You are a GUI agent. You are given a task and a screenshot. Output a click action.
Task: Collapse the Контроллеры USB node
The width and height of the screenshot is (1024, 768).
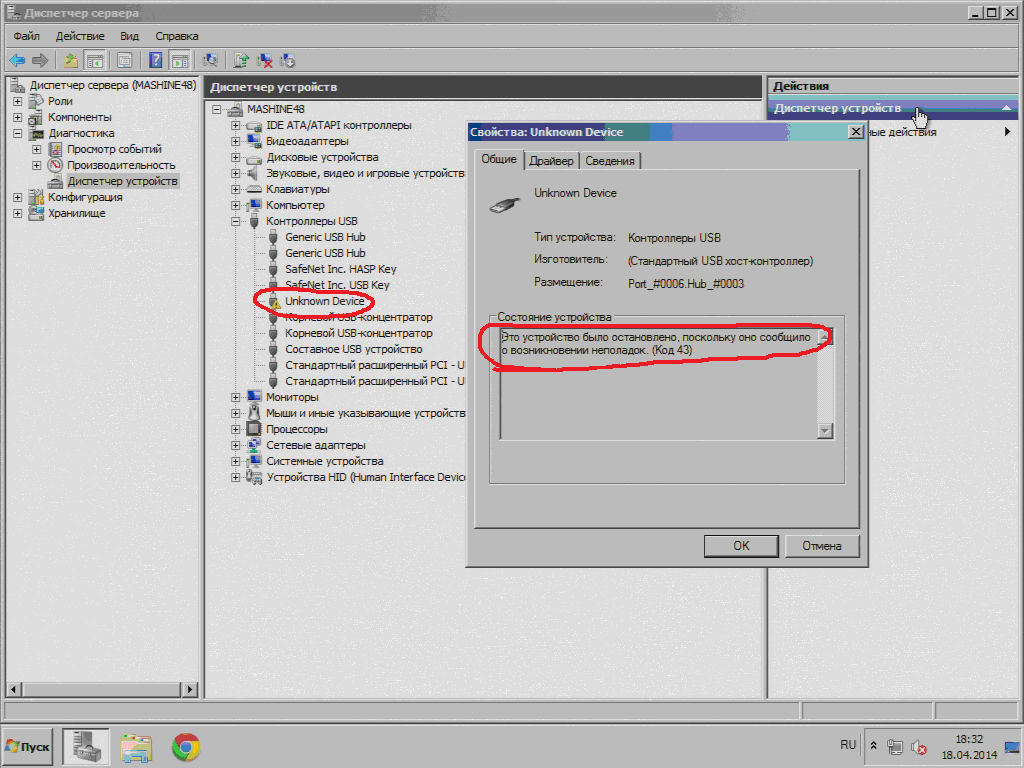point(236,221)
